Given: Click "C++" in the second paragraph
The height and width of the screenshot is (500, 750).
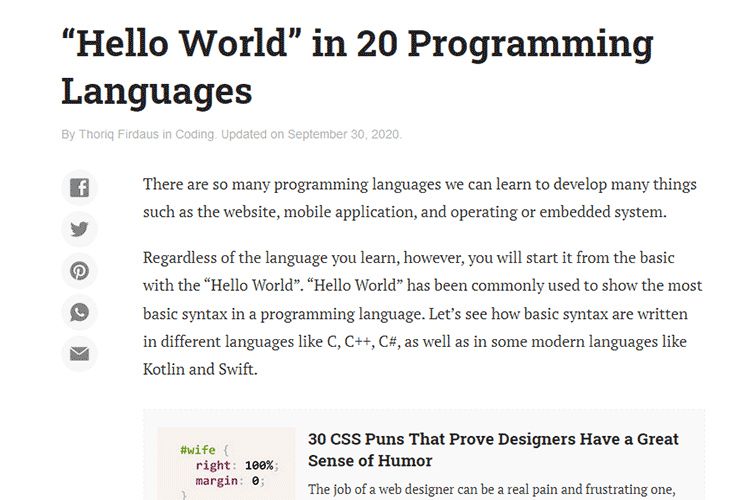Looking at the screenshot, I should pyautogui.click(x=355, y=341).
